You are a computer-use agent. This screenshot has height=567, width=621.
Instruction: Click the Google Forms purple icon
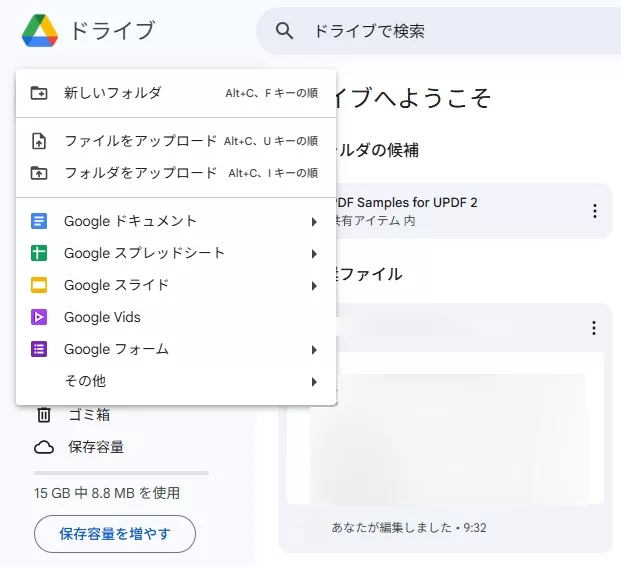(x=39, y=349)
